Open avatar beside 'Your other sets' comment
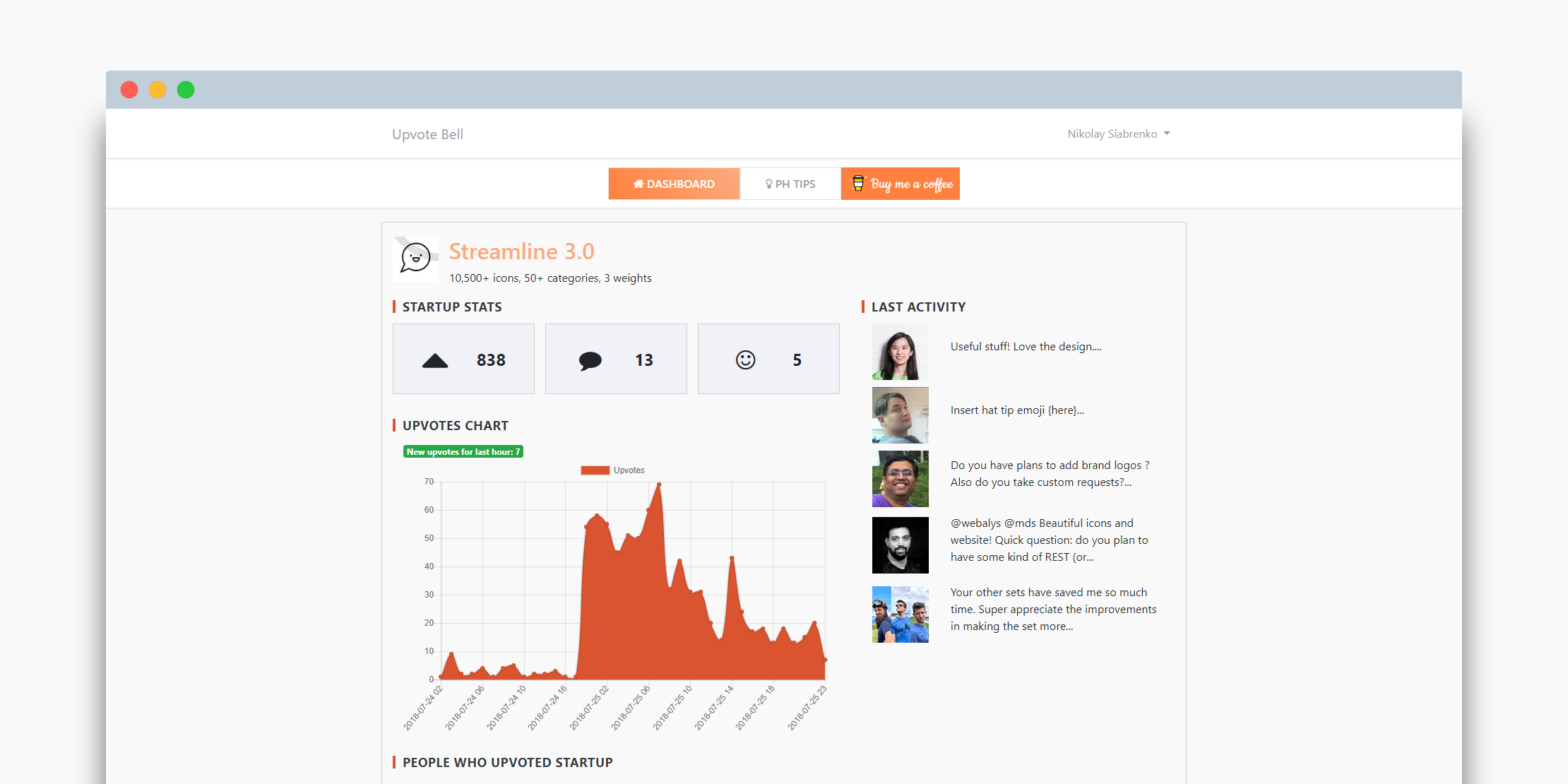The image size is (1568, 784). (900, 614)
